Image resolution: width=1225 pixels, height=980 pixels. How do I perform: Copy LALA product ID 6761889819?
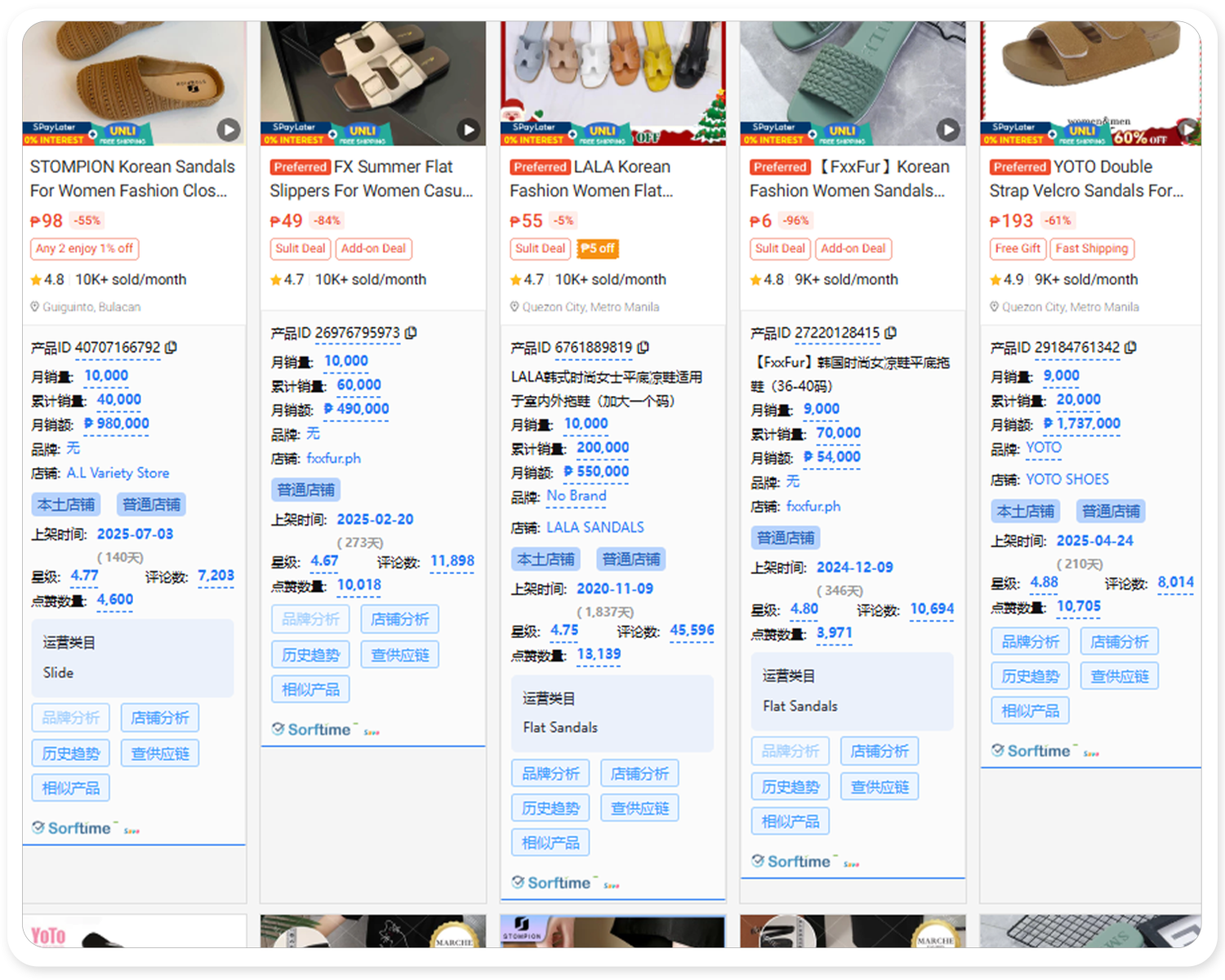pyautogui.click(x=644, y=347)
